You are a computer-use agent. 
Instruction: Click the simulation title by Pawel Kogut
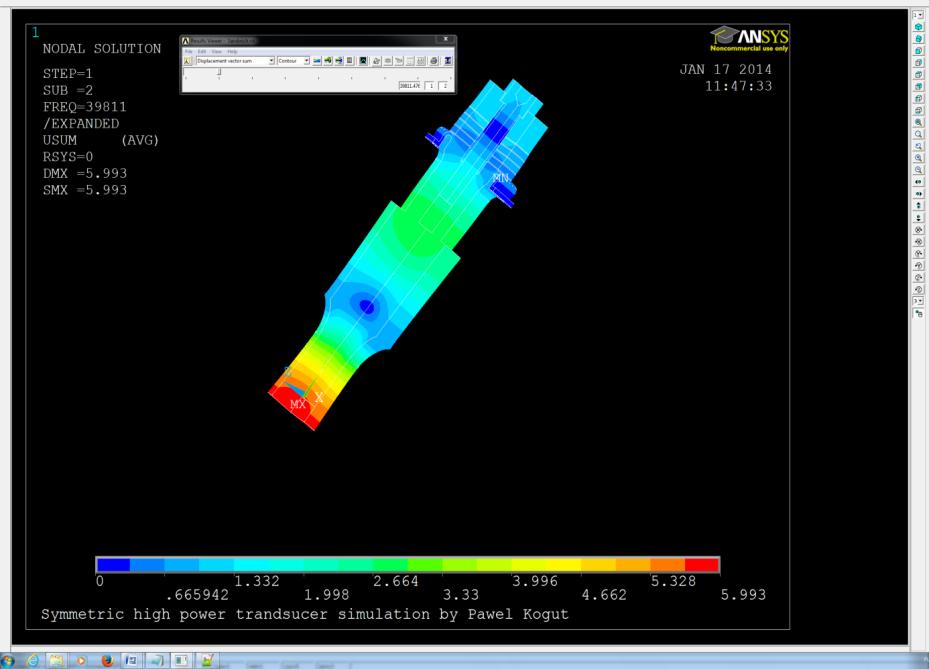[x=305, y=614]
